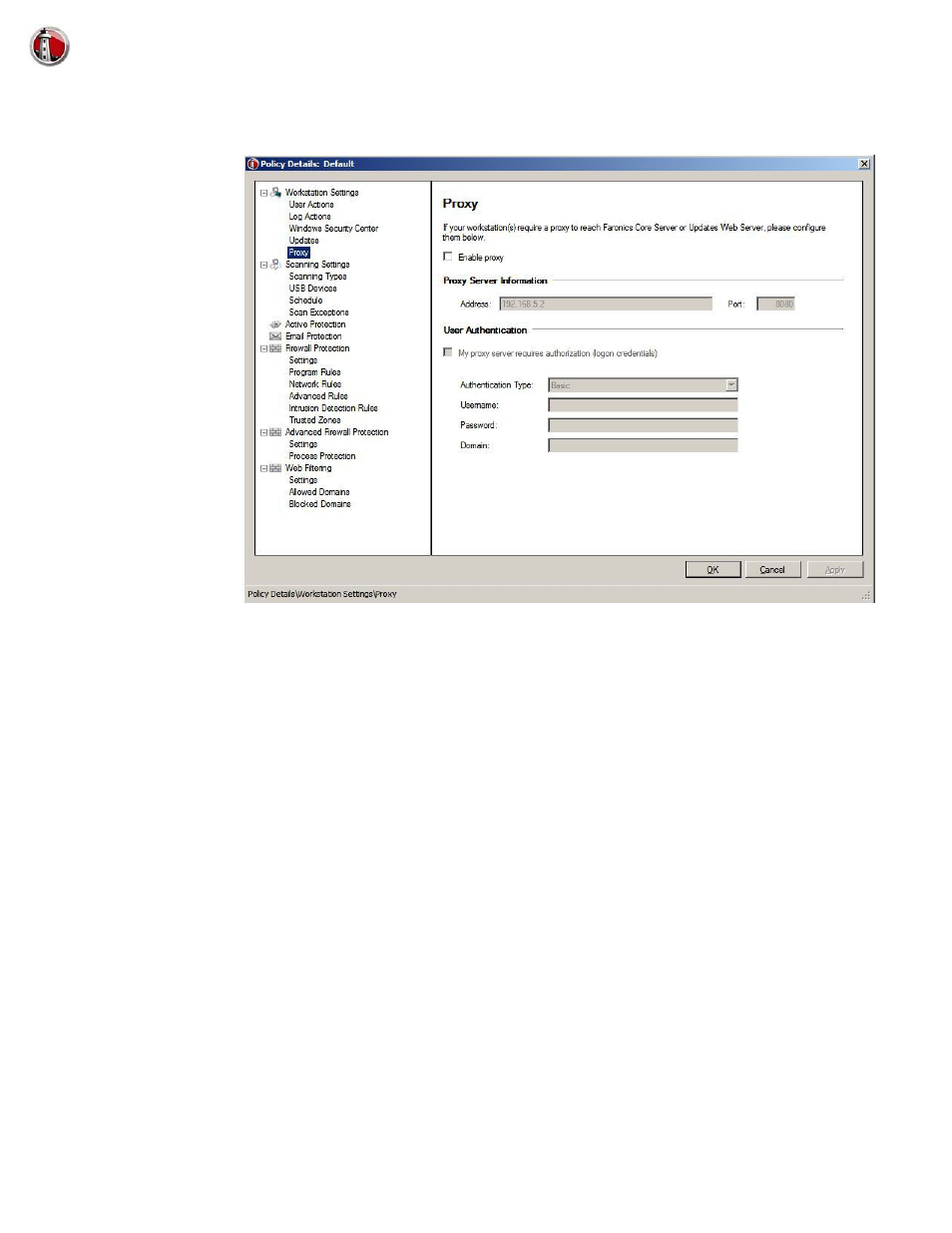Select Process Protection in the tree
The height and width of the screenshot is (1233, 952).
(x=321, y=456)
